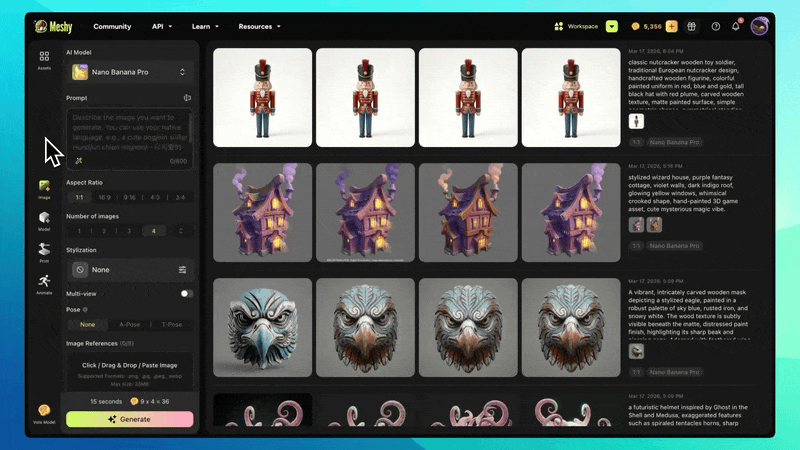The width and height of the screenshot is (800, 450).
Task: Click the image reference drop zone
Action: pos(130,371)
